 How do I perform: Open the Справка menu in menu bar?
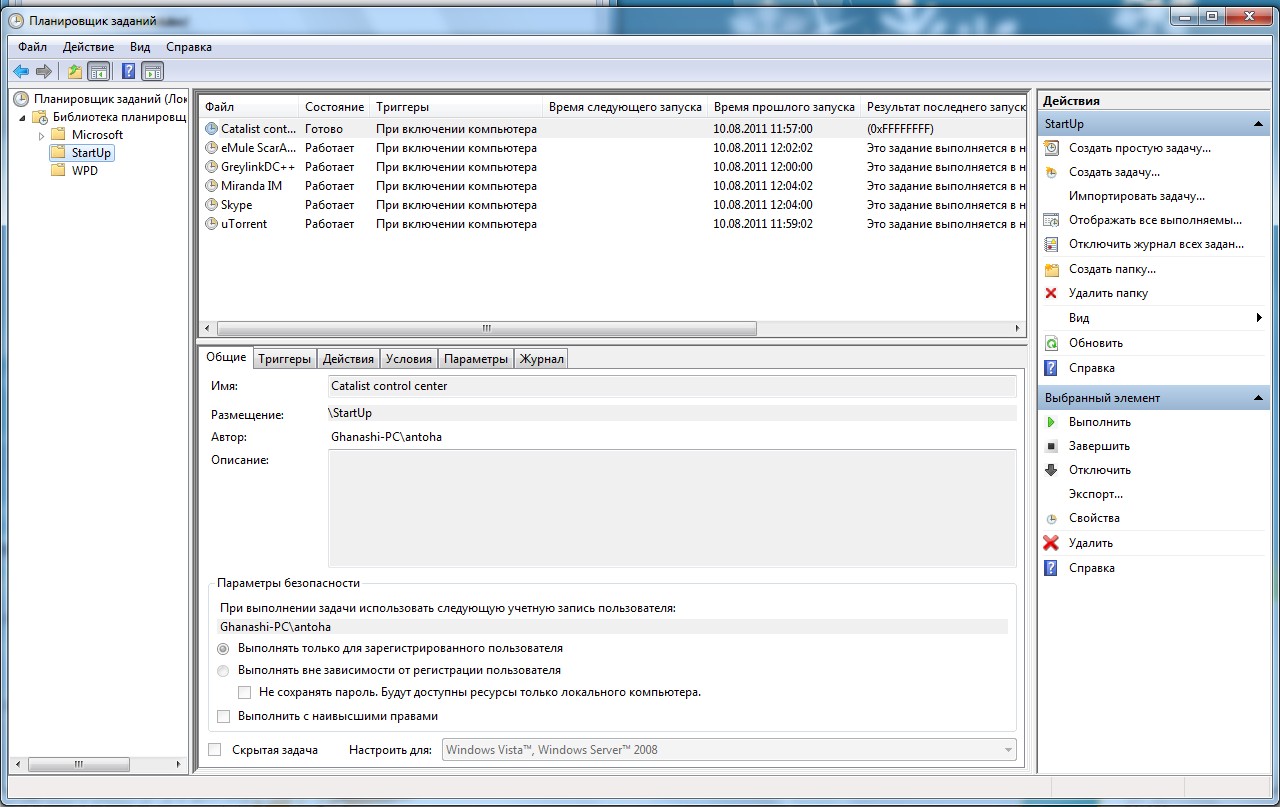coord(189,47)
